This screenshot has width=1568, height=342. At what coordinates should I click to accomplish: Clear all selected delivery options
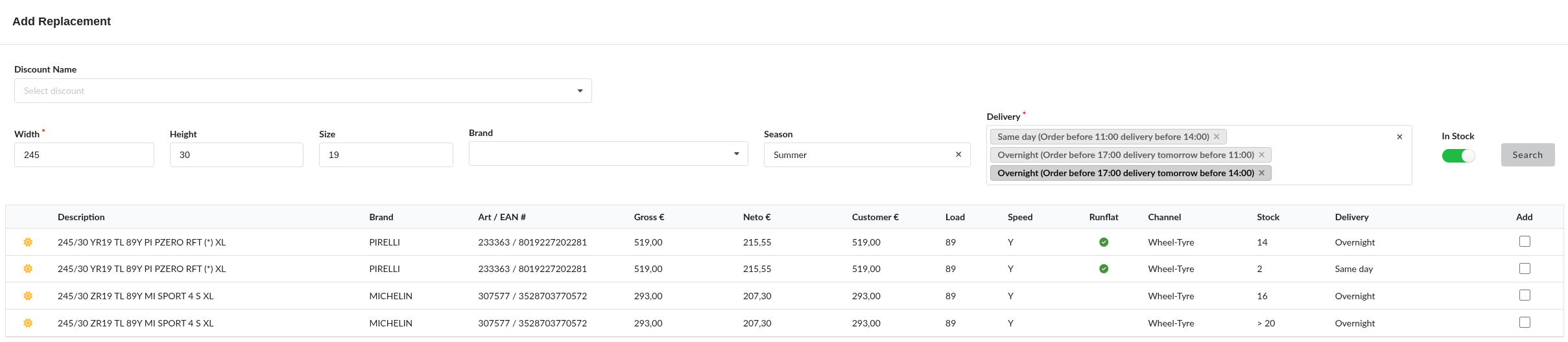[1399, 137]
